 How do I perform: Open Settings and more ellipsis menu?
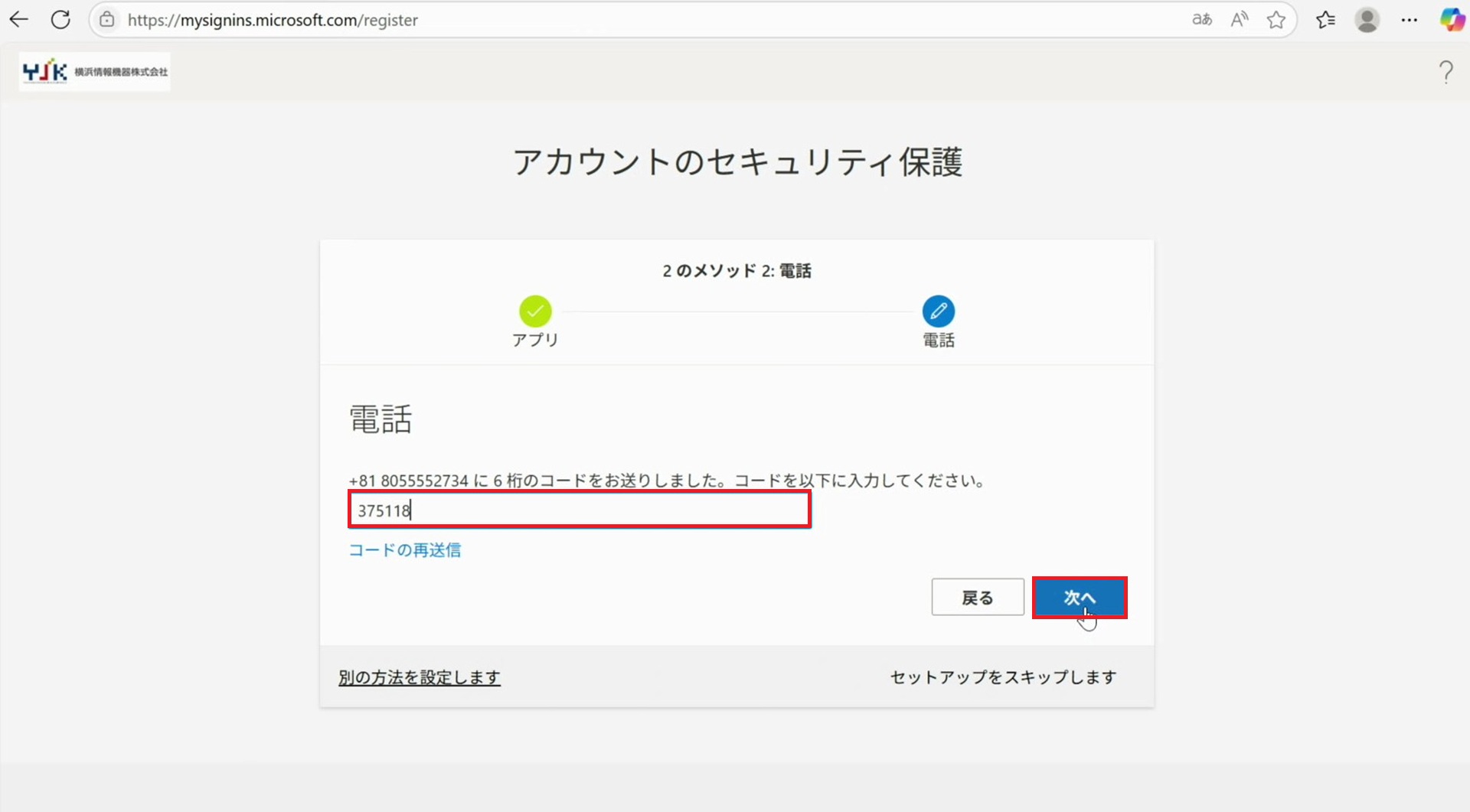coord(1409,20)
